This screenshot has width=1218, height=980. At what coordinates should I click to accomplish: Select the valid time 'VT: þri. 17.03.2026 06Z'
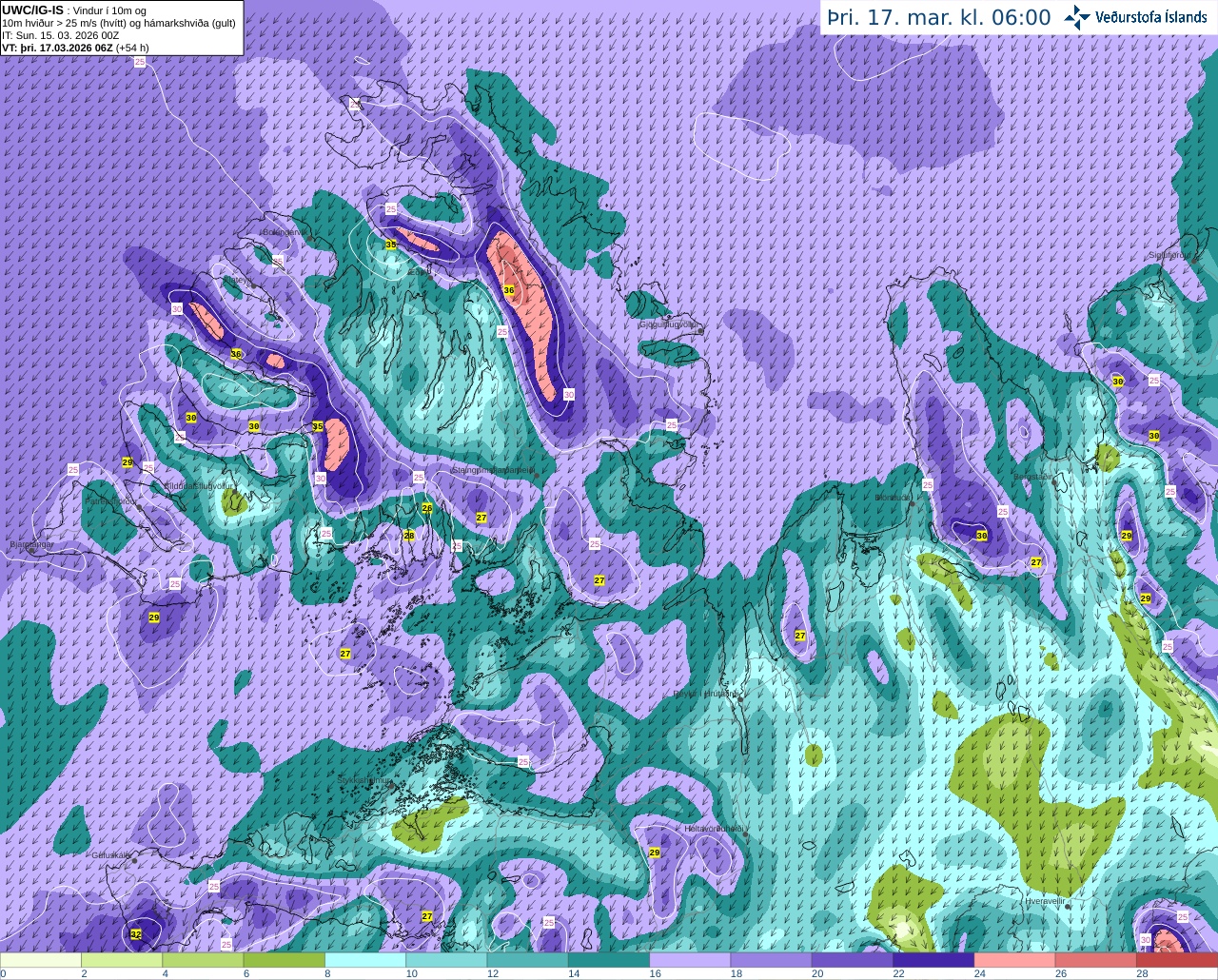(x=57, y=48)
